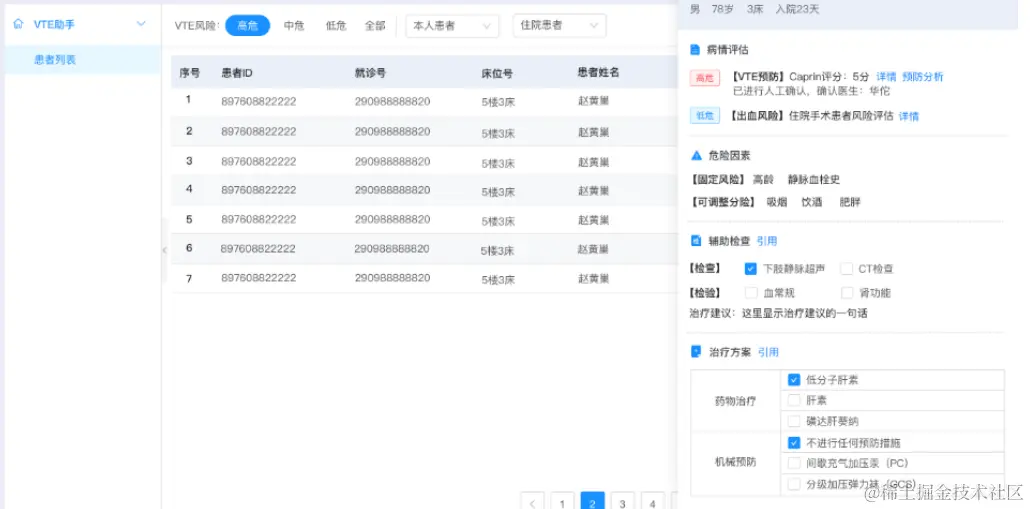This screenshot has width=1030, height=509.
Task: Click the 床位号 column header
Action: [497, 73]
